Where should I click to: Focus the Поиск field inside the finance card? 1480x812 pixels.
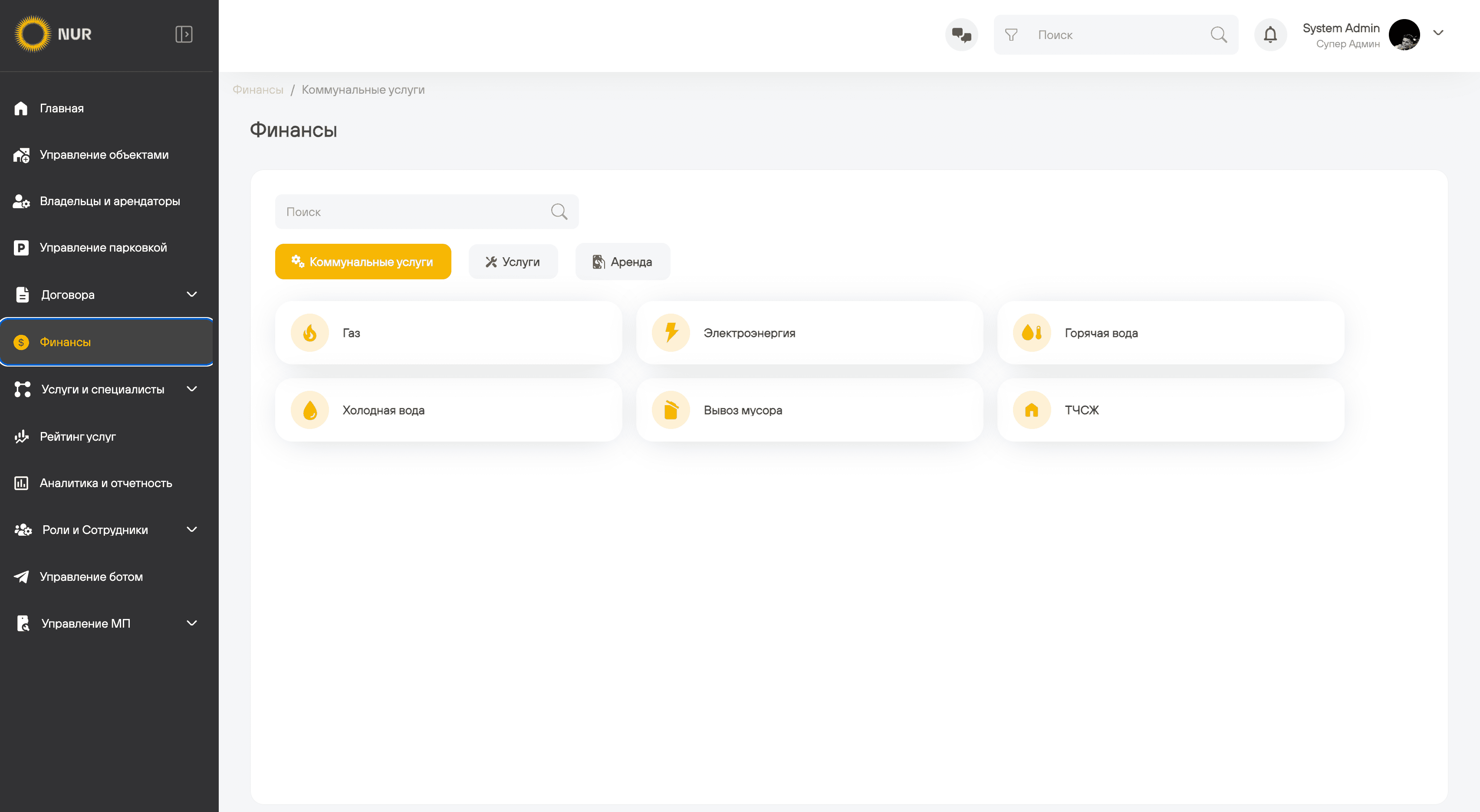[x=426, y=211]
